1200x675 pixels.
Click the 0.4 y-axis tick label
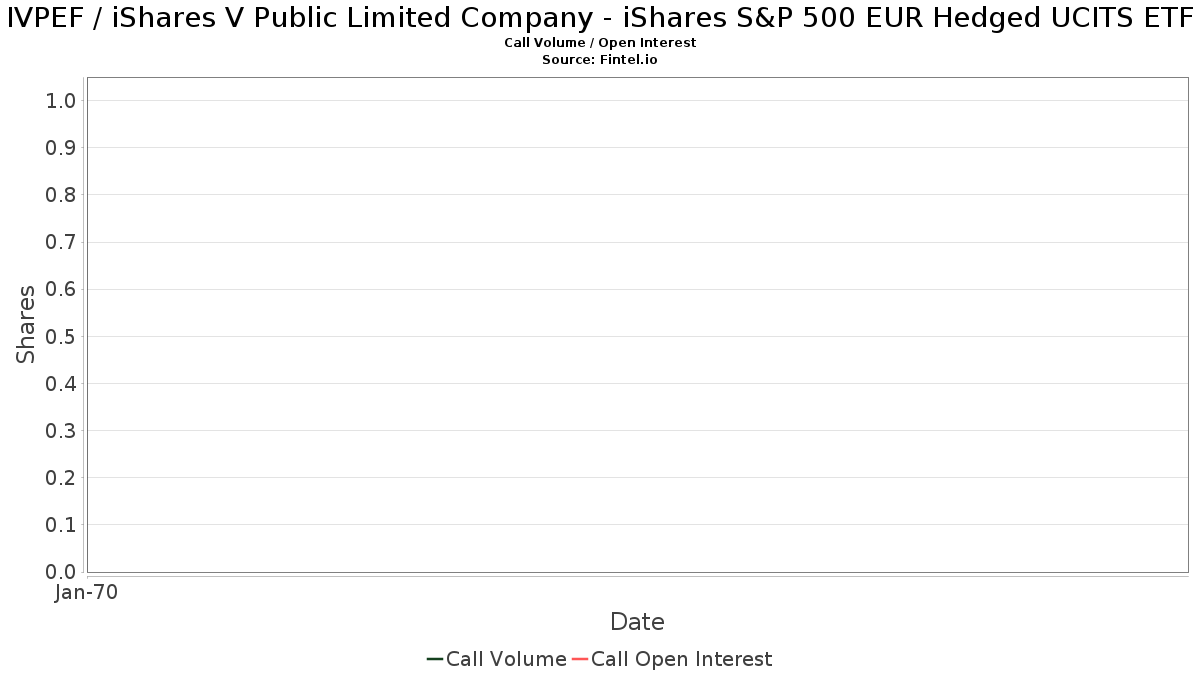tap(61, 384)
